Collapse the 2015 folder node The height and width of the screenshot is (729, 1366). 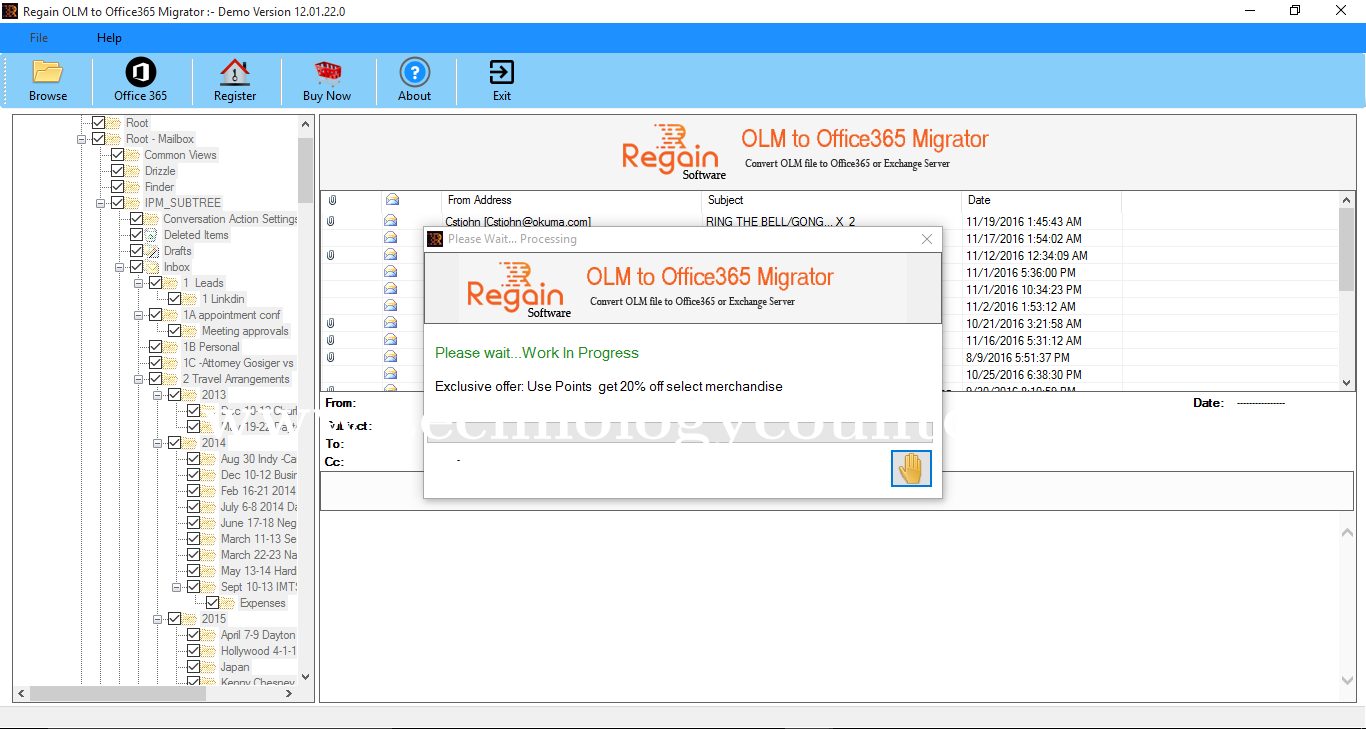tap(158, 619)
